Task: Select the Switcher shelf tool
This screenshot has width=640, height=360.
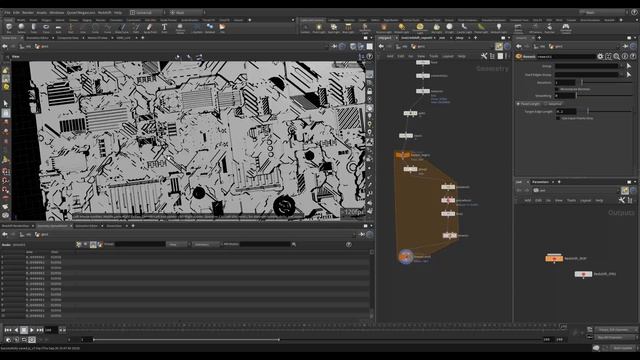Action: (550, 28)
